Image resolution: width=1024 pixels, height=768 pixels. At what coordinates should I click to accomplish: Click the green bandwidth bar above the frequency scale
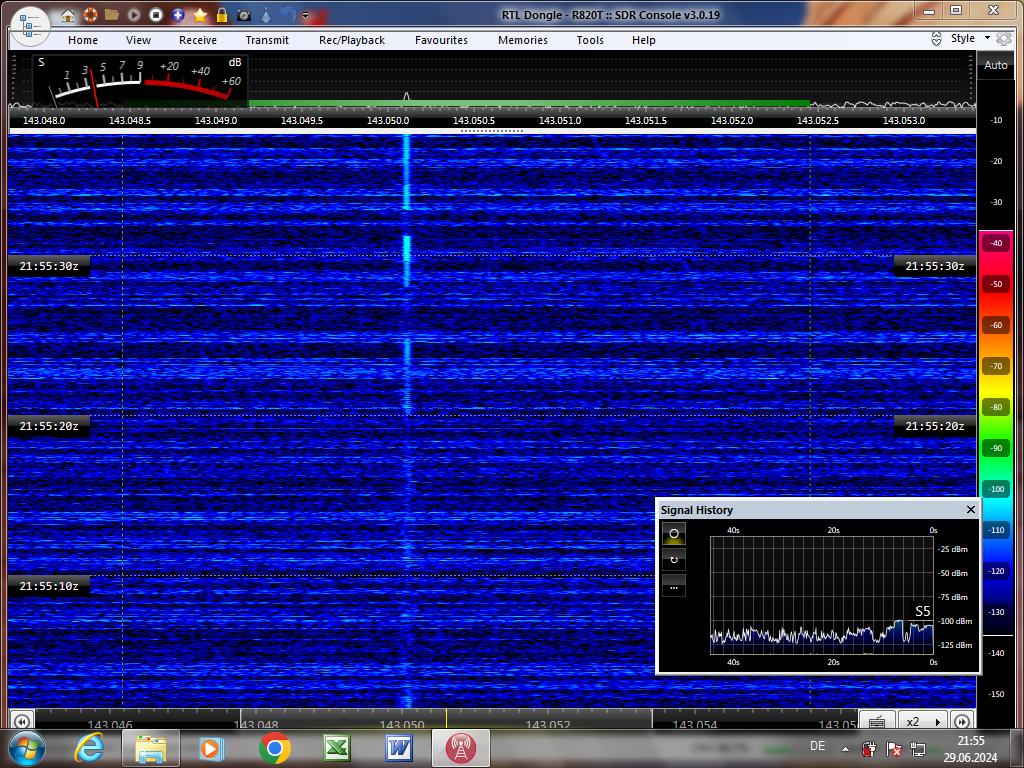[529, 103]
